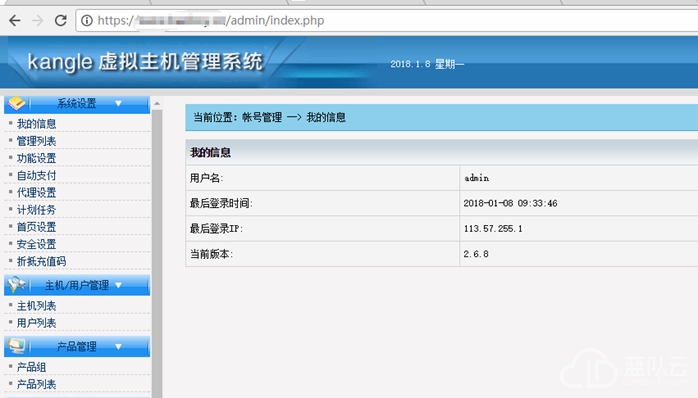Collapse the 主机/用户管理 section arrow

118,285
